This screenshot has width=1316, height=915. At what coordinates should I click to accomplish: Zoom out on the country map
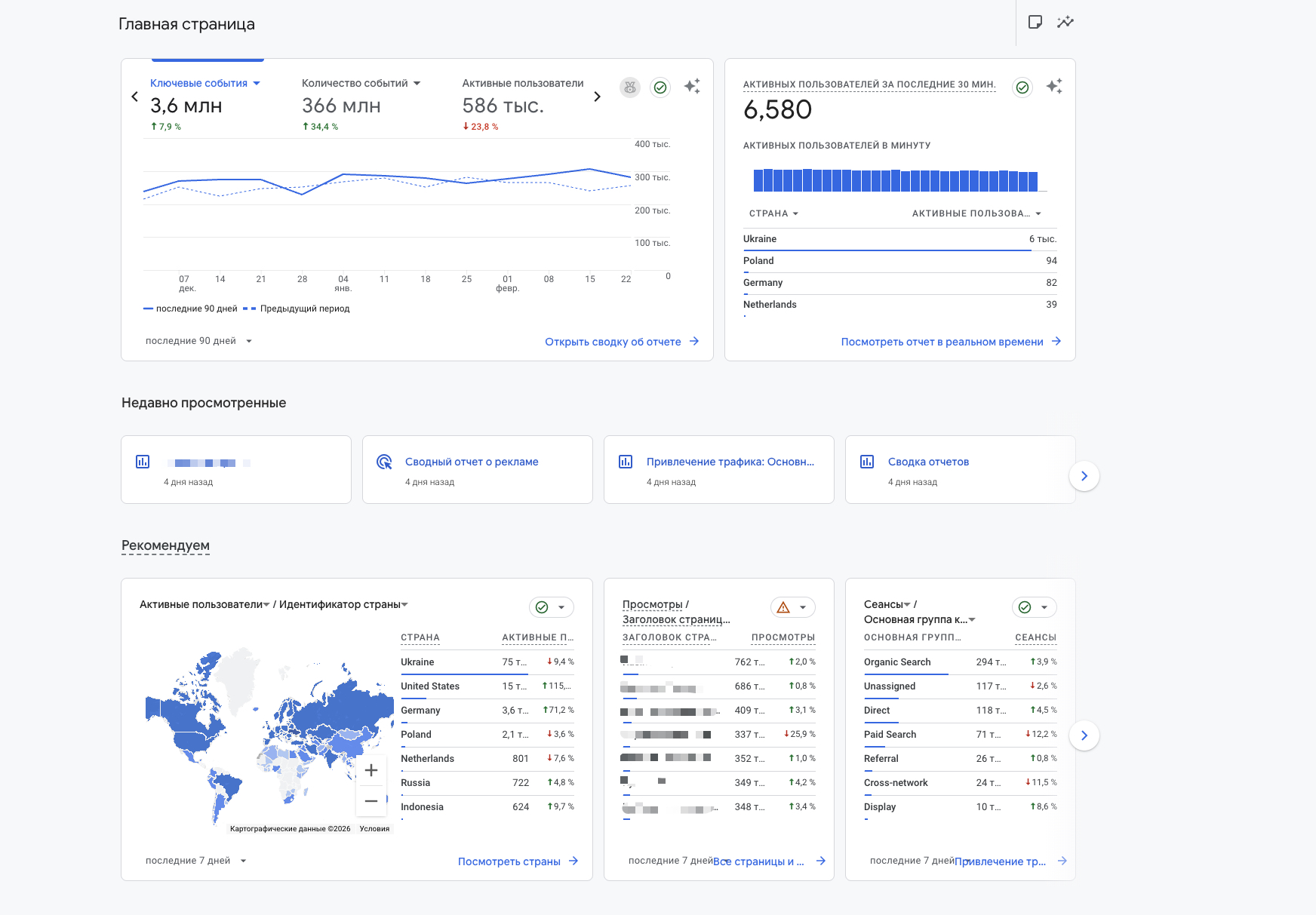pos(371,801)
